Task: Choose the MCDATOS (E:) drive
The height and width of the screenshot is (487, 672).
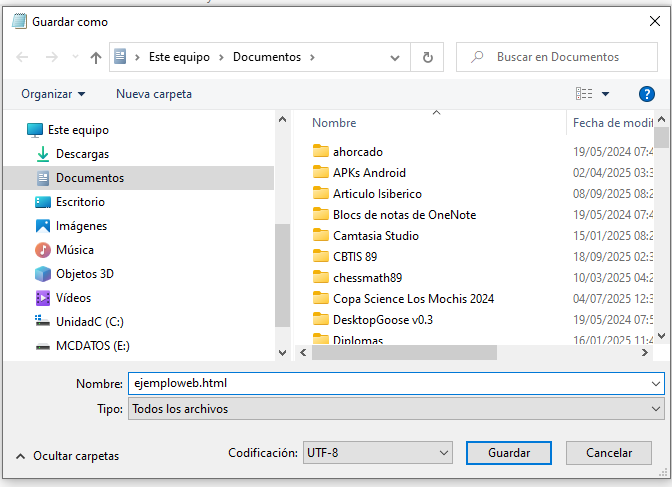Action: [x=92, y=346]
